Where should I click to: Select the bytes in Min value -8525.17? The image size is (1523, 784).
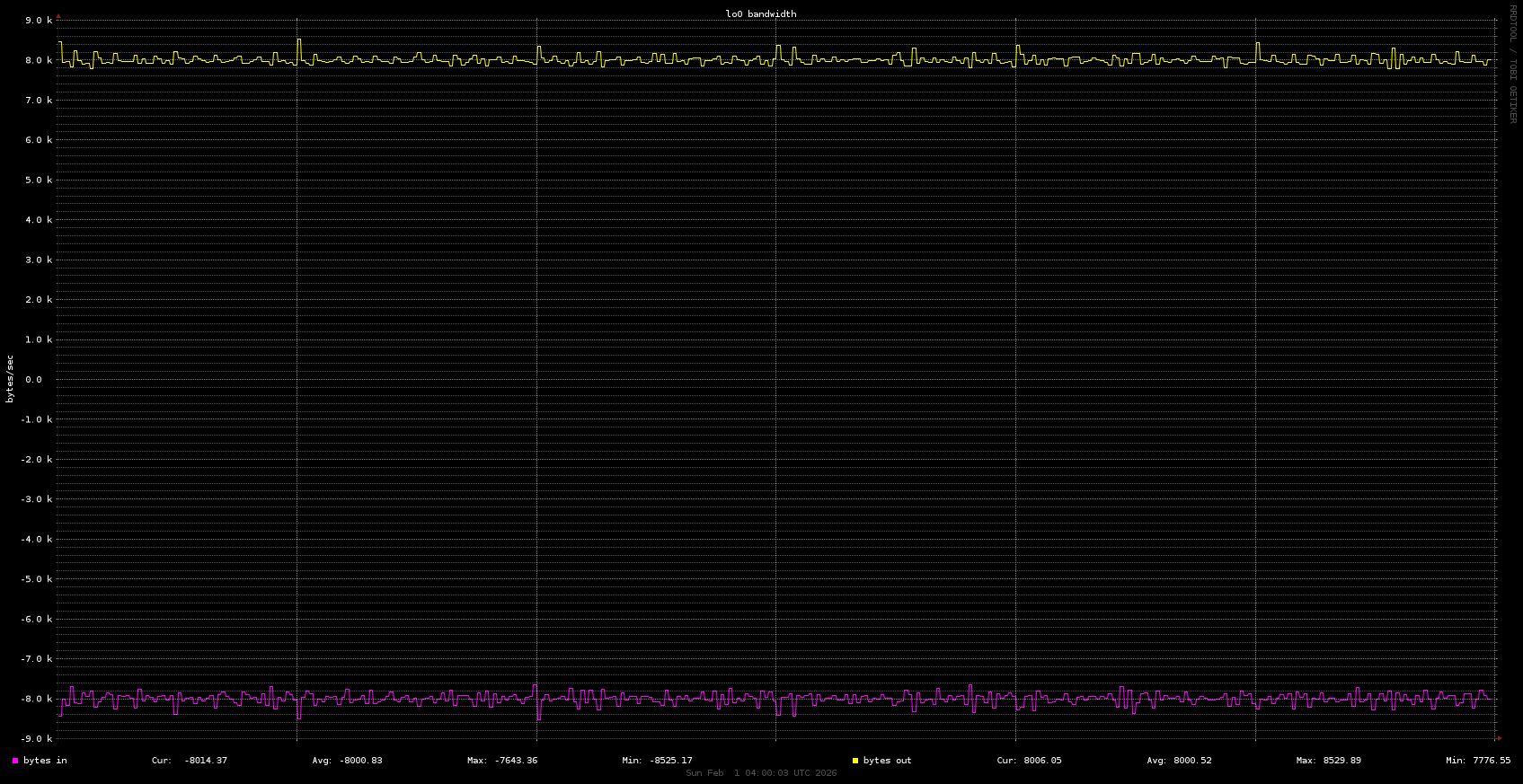pos(670,761)
